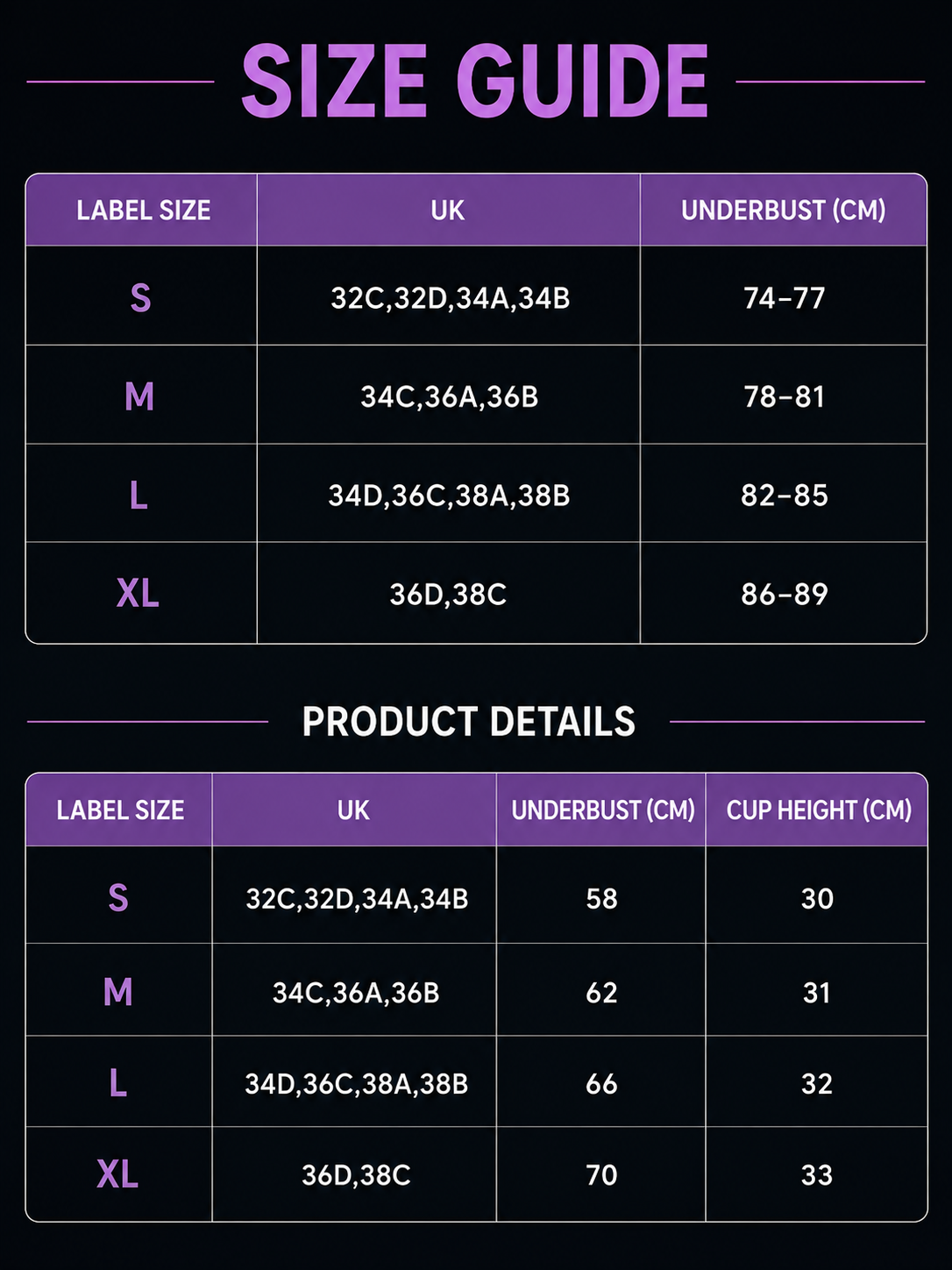This screenshot has height=1270, width=952.
Task: Click the 74-77 underbust value
Action: point(785,298)
